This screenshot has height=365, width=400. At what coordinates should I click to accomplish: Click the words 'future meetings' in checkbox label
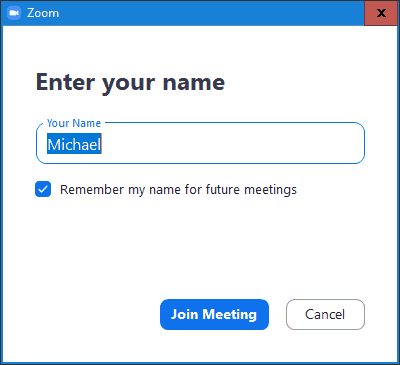pyautogui.click(x=251, y=190)
